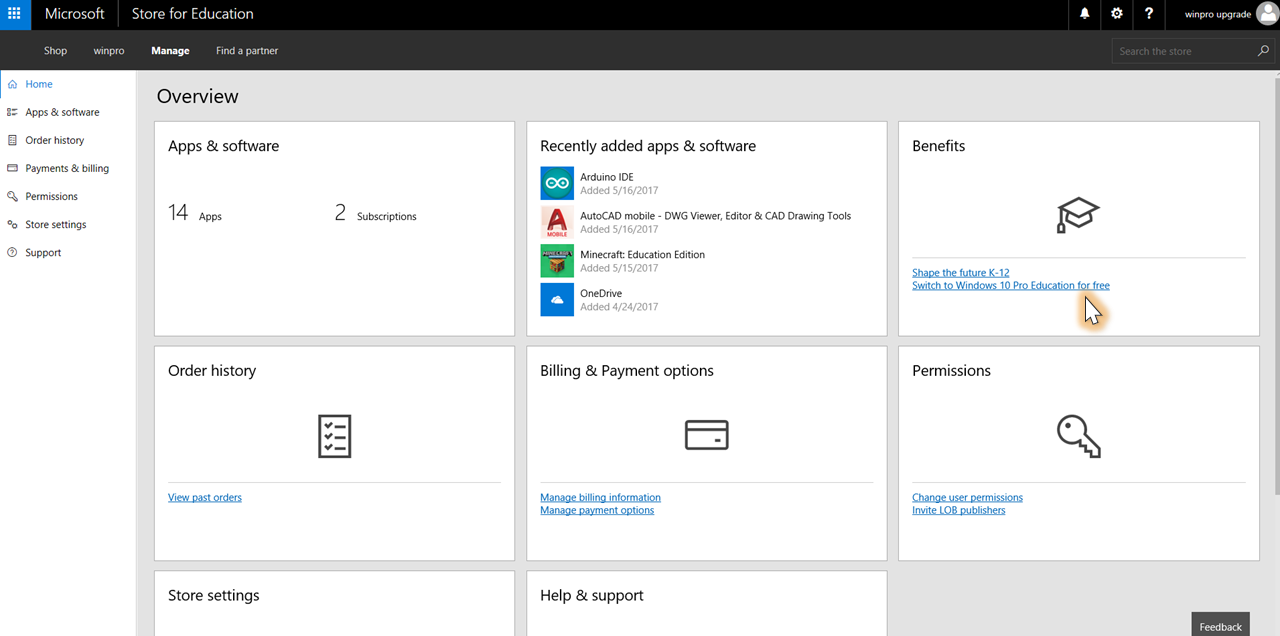
Task: Go to Apps & software in sidebar
Action: tap(62, 113)
